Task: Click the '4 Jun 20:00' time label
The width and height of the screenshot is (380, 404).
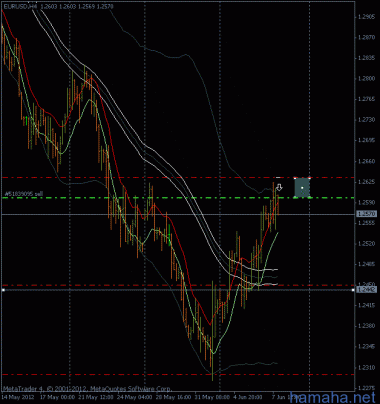Action: tap(248, 397)
